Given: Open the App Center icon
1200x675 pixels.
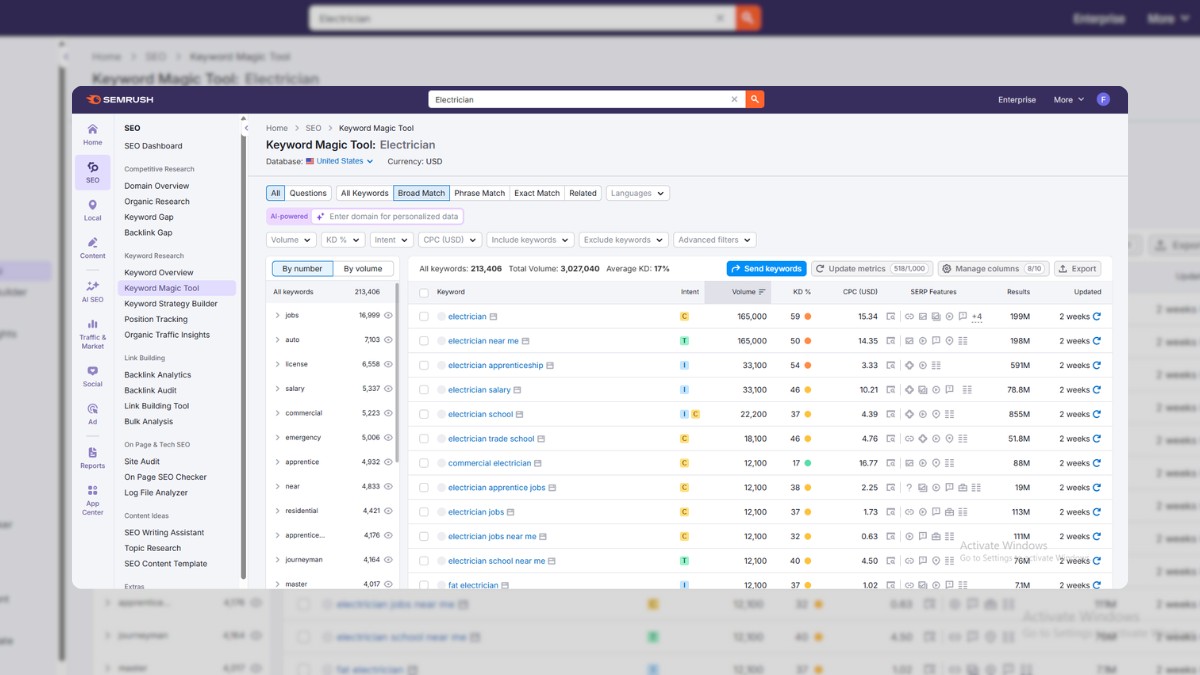Looking at the screenshot, I should point(92,500).
